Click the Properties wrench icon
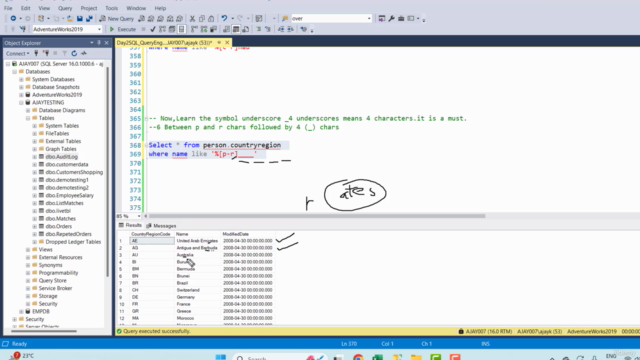This screenshot has width=640, height=360. click(391, 18)
